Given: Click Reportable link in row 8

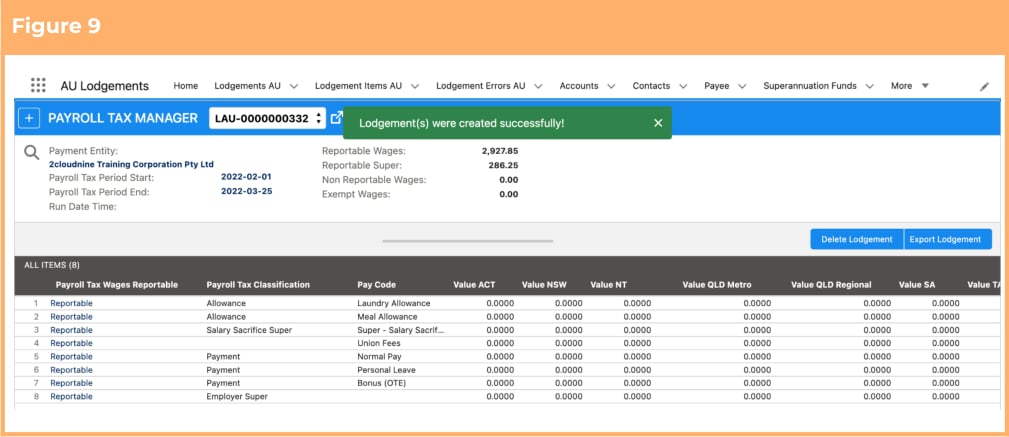Looking at the screenshot, I should [x=71, y=396].
